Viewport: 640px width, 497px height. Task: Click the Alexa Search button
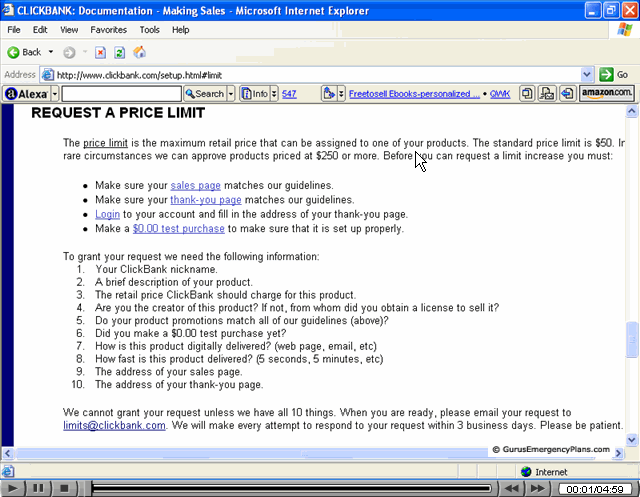coord(204,94)
